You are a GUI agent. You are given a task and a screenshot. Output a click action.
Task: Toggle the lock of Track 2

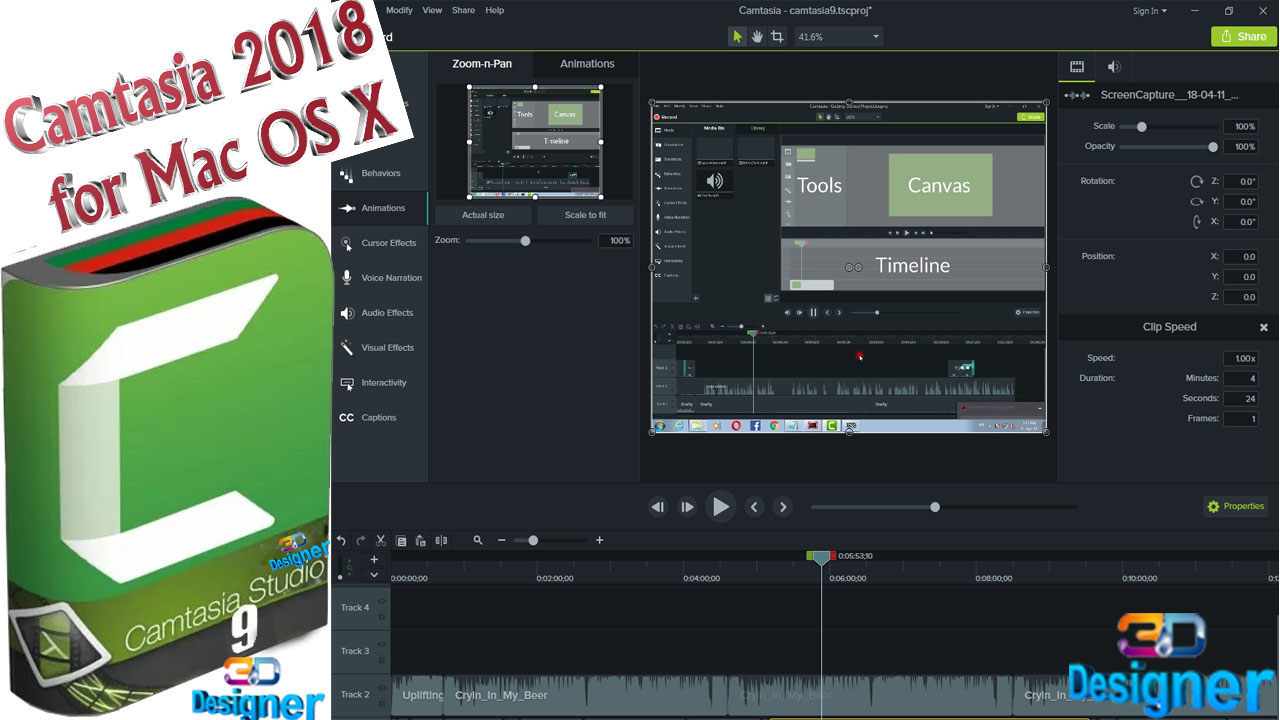click(382, 702)
